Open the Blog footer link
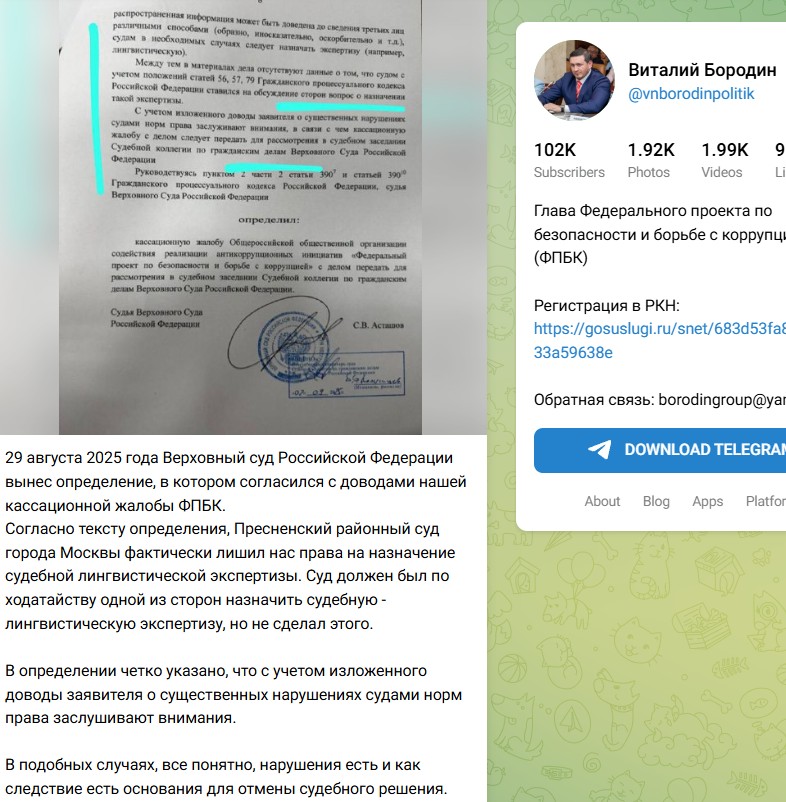 (x=656, y=501)
